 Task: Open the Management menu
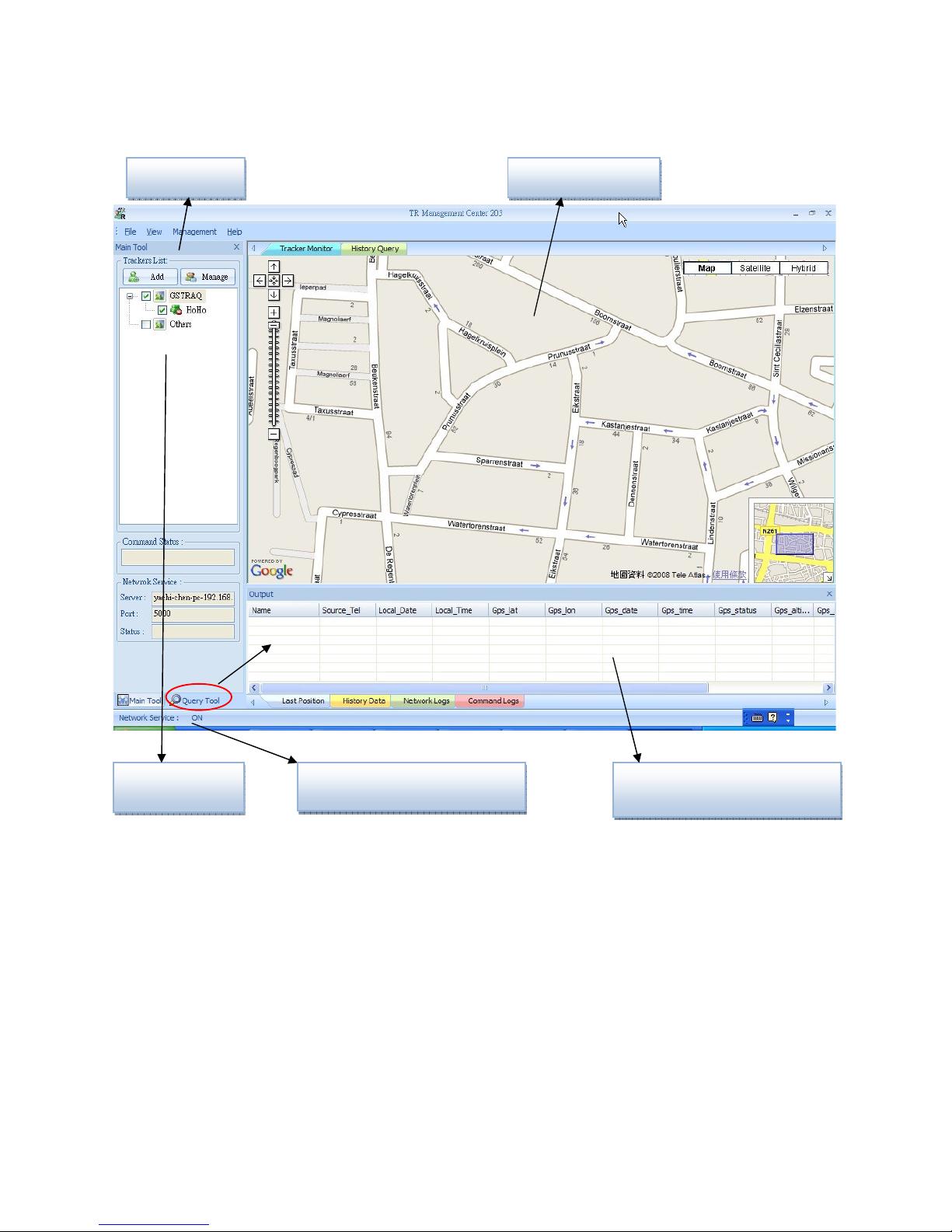194,232
